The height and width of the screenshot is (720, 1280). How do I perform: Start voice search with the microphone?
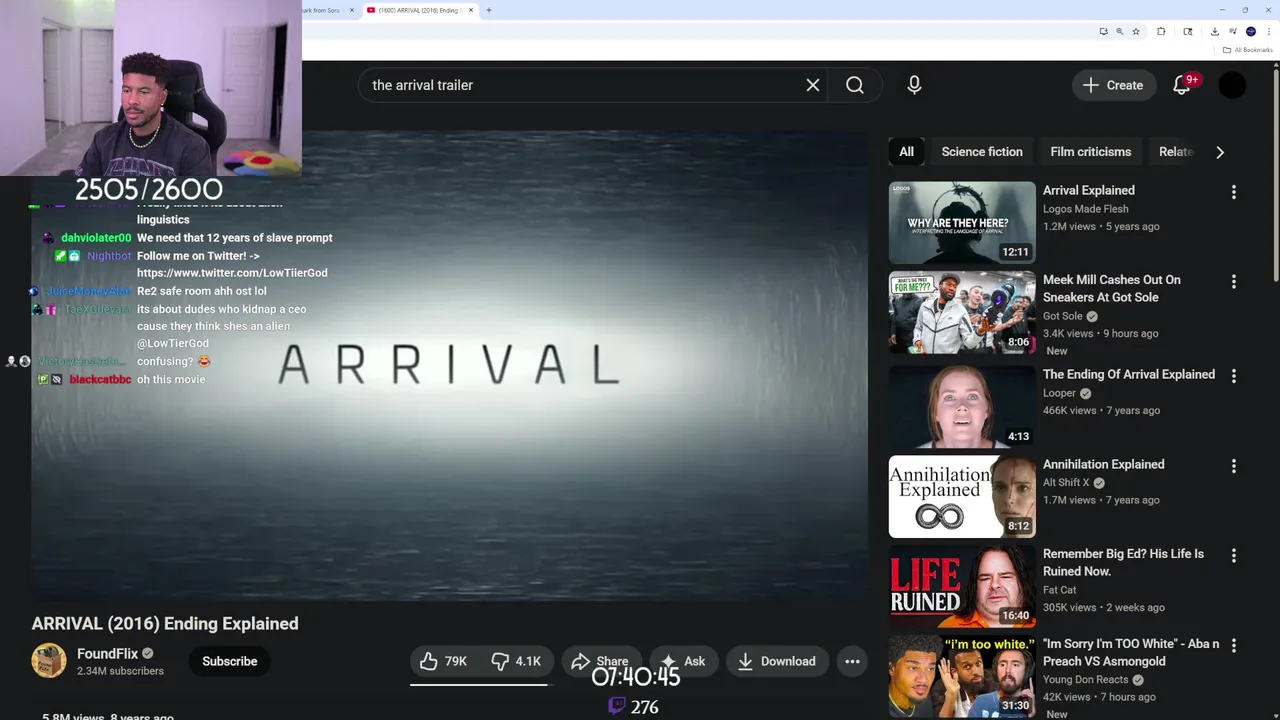point(914,85)
